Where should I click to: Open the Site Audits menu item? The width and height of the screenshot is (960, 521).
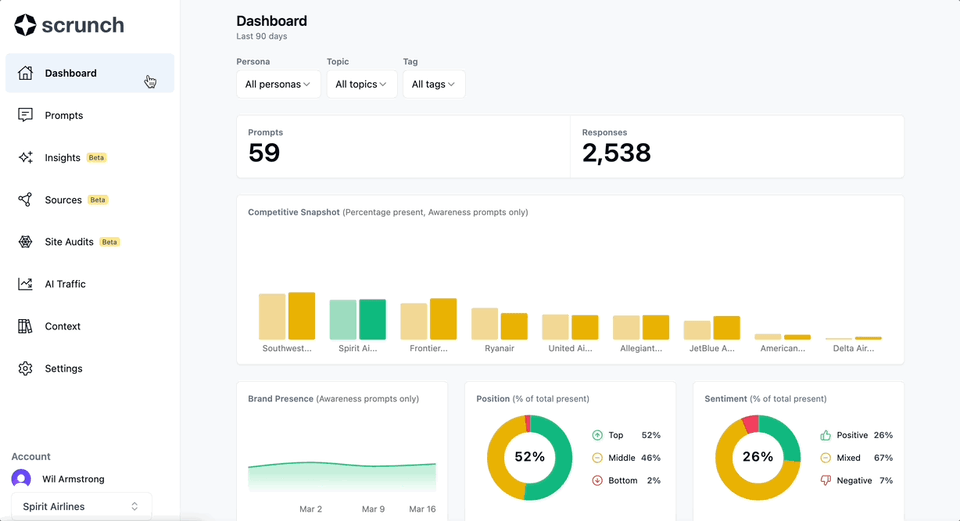tap(89, 242)
